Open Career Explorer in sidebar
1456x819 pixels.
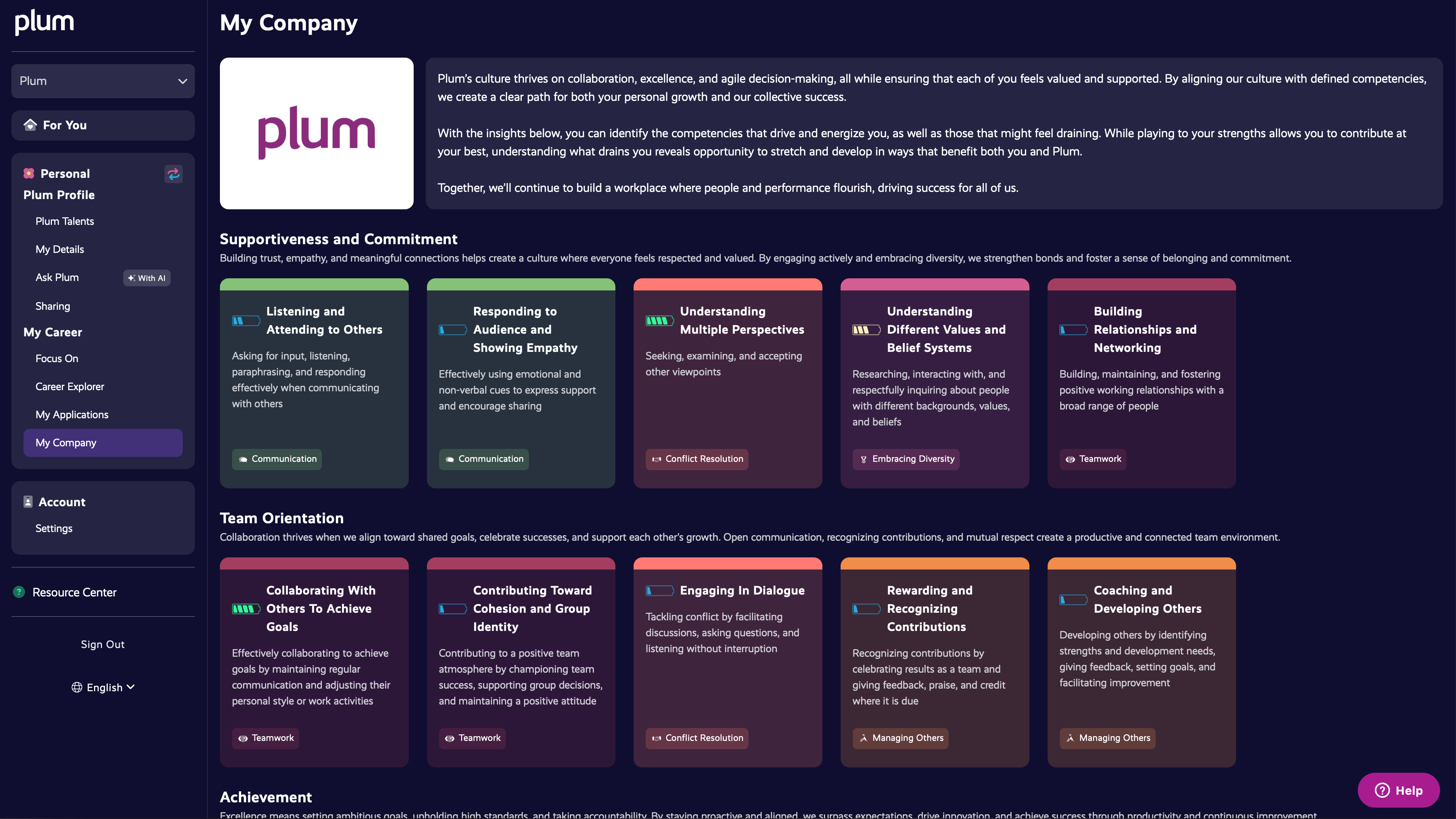[x=69, y=387]
